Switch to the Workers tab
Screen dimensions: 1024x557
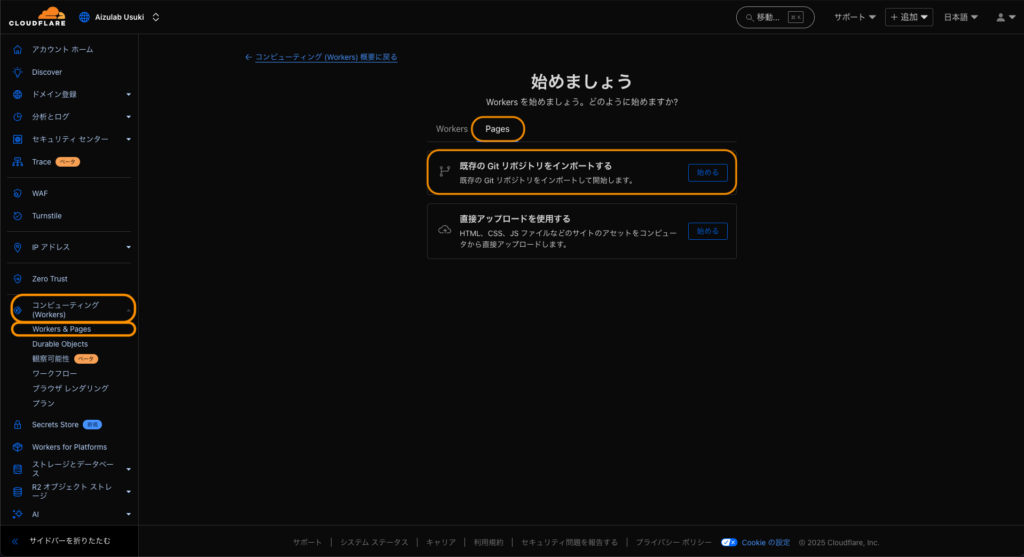[451, 129]
